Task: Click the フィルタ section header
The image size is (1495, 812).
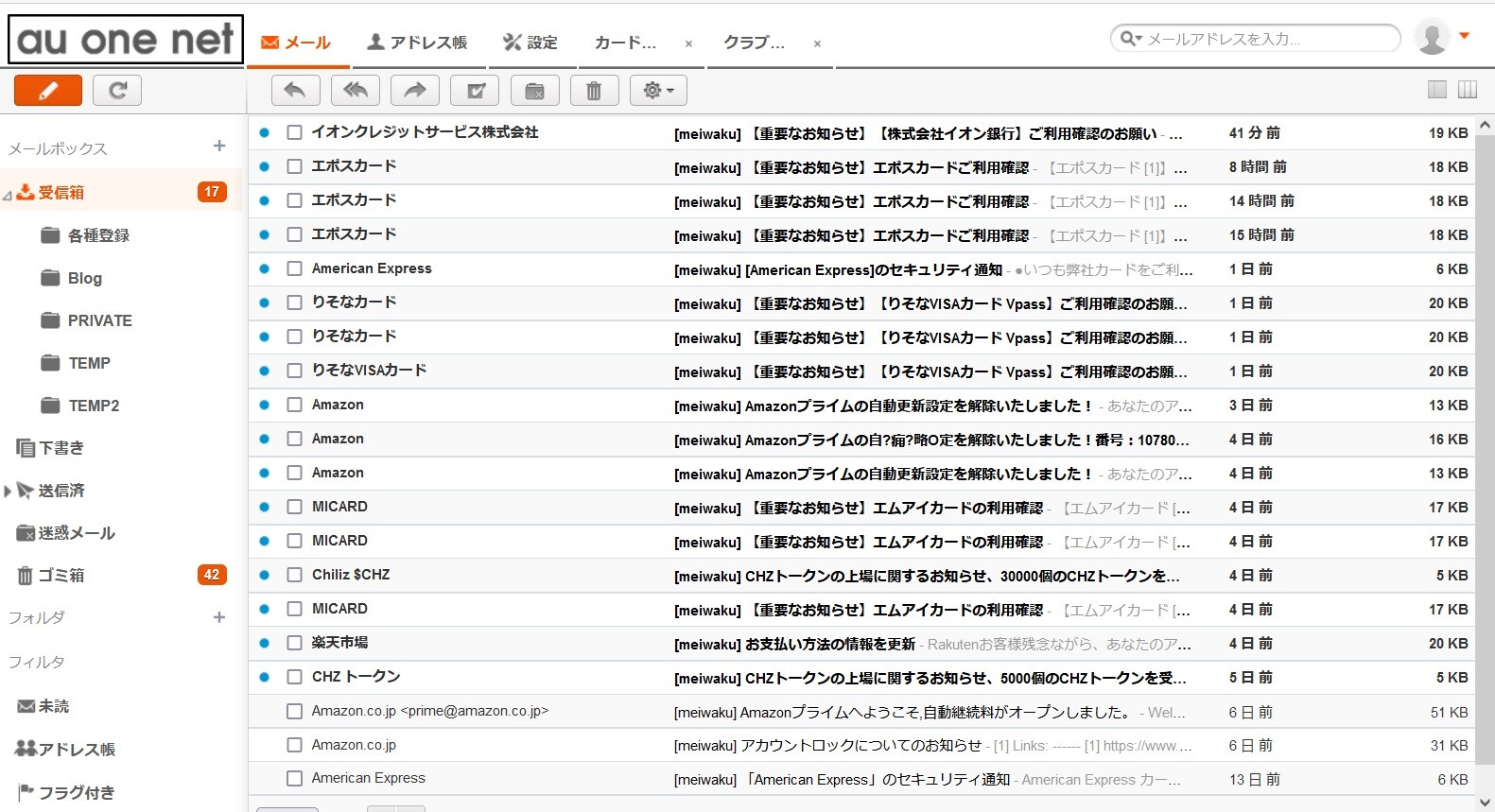Action: (37, 662)
